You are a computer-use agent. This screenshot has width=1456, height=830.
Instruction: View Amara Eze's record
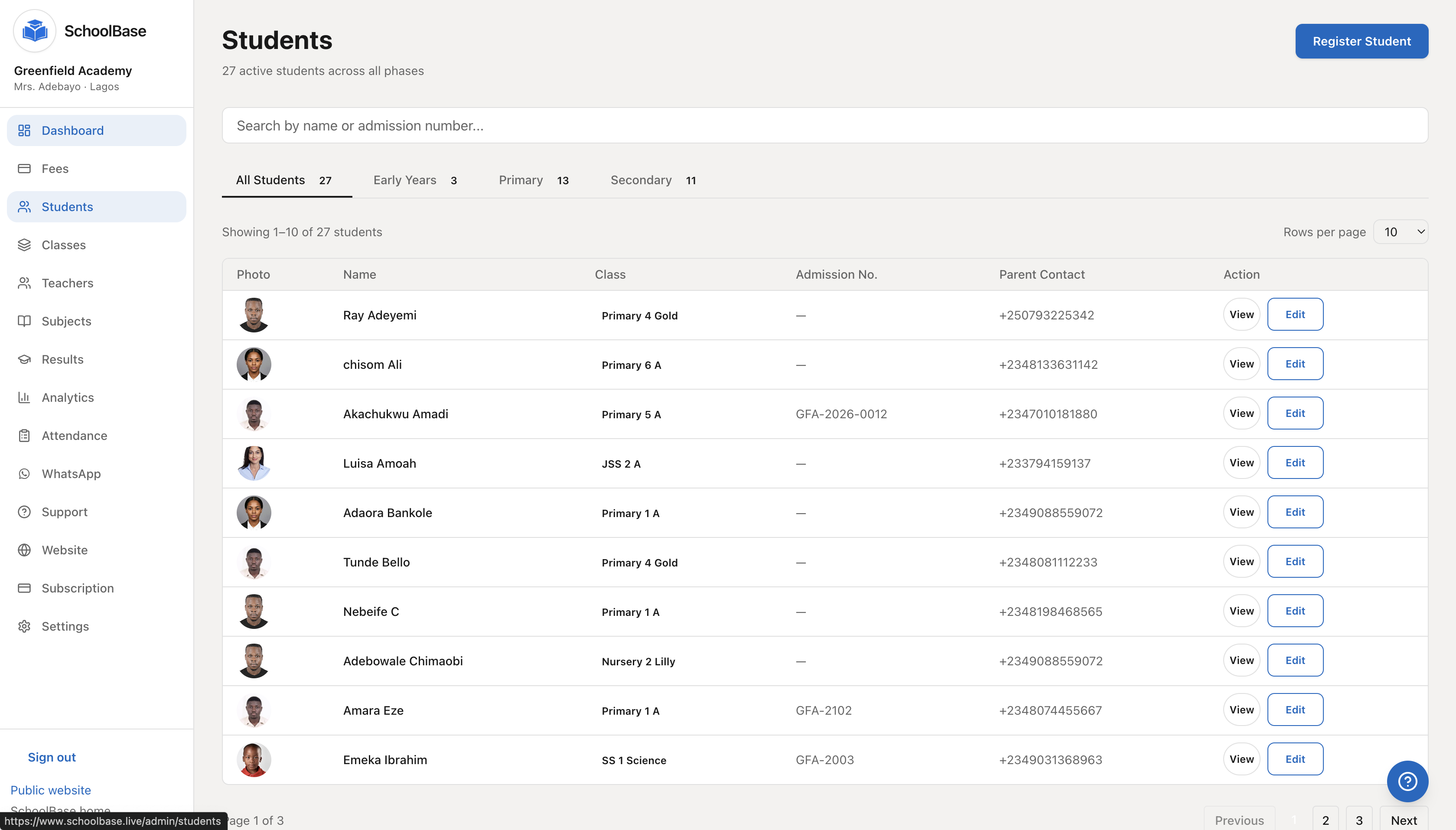point(1241,710)
